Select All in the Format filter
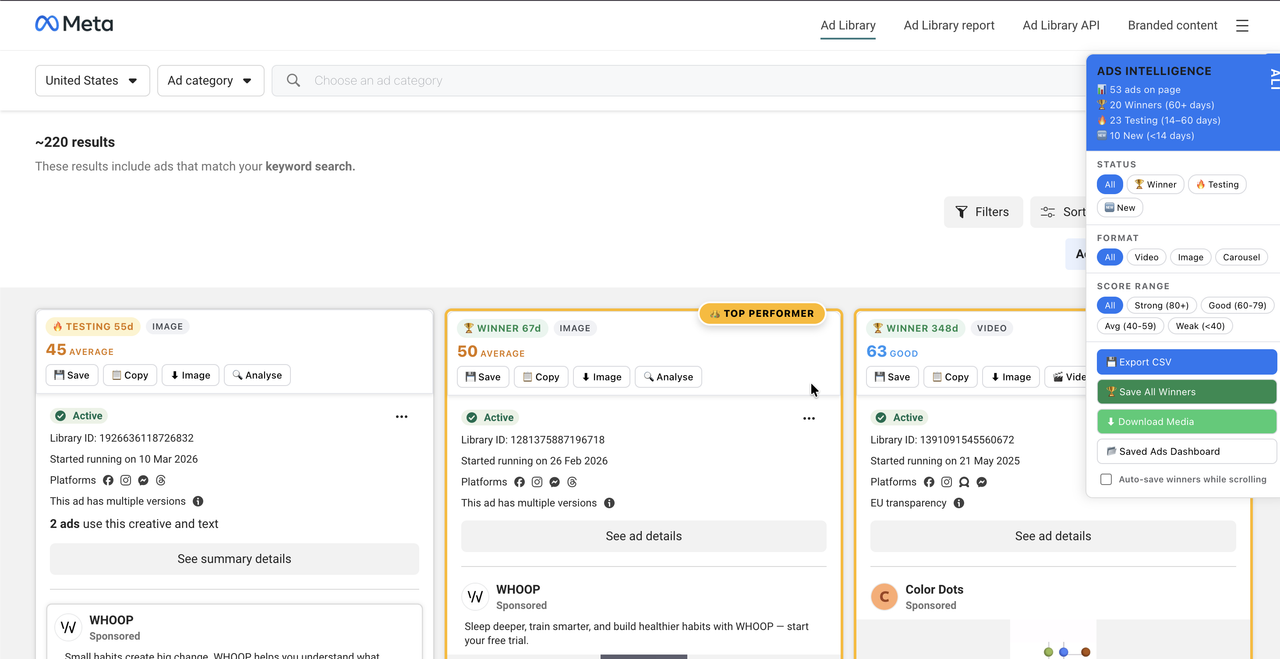The height and width of the screenshot is (659, 1280). [x=1109, y=257]
